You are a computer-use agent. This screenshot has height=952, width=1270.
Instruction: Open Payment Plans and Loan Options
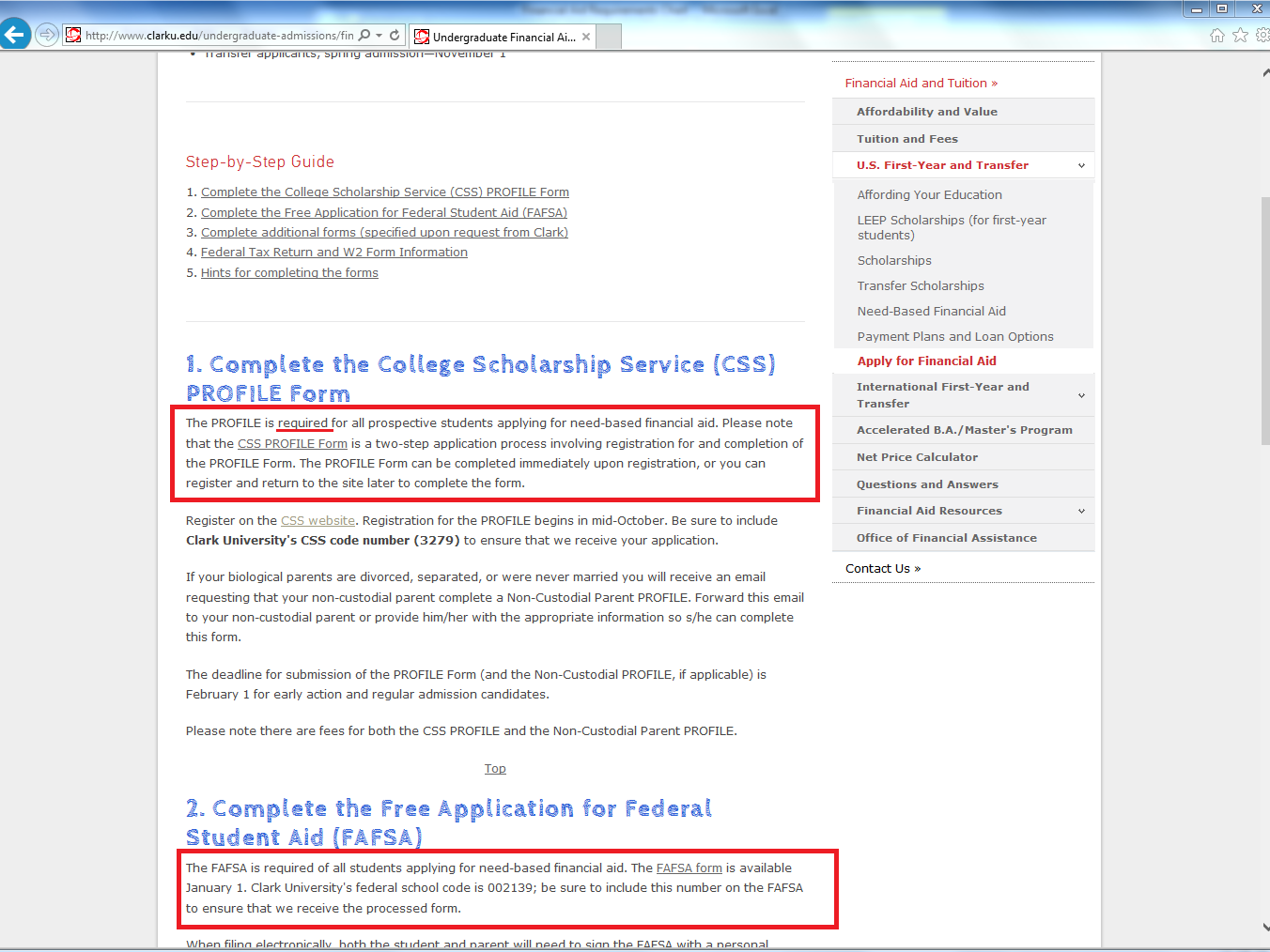(x=955, y=336)
